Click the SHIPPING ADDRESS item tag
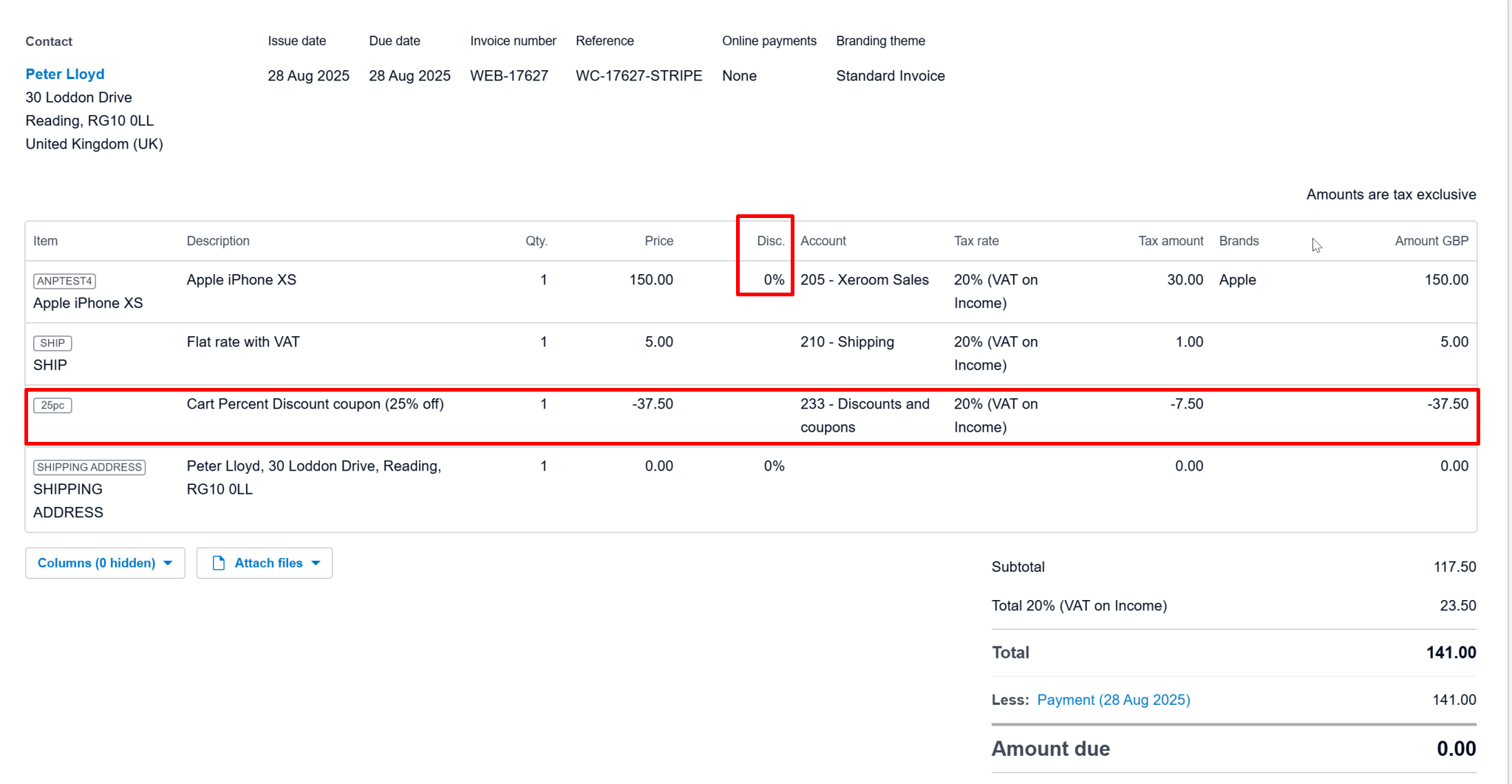The height and width of the screenshot is (784, 1512). pos(89,467)
